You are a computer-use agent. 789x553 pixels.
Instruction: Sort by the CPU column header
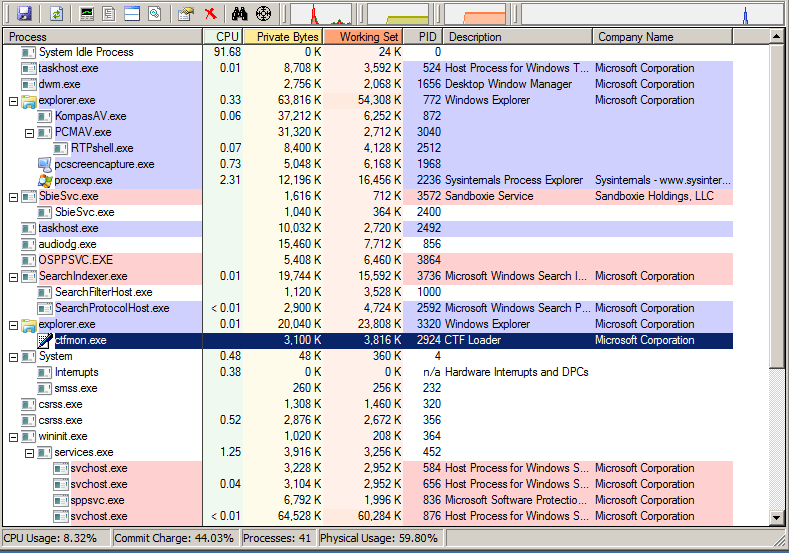[x=222, y=37]
